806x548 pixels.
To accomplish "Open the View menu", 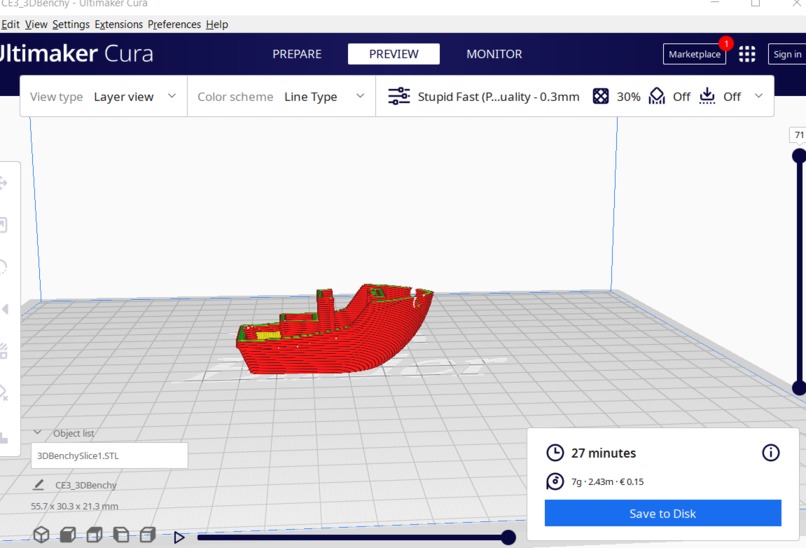I will [x=36, y=24].
